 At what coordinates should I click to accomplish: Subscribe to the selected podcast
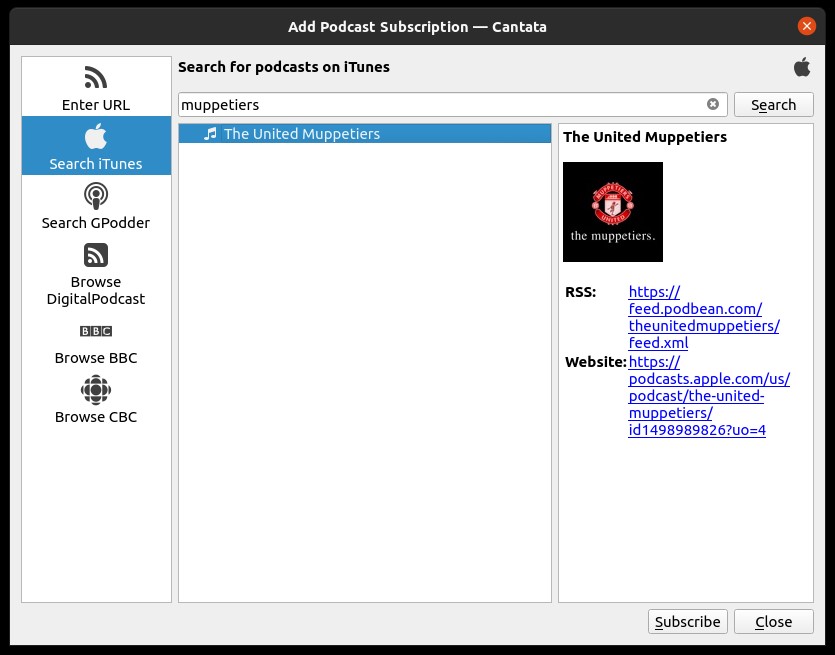687,621
